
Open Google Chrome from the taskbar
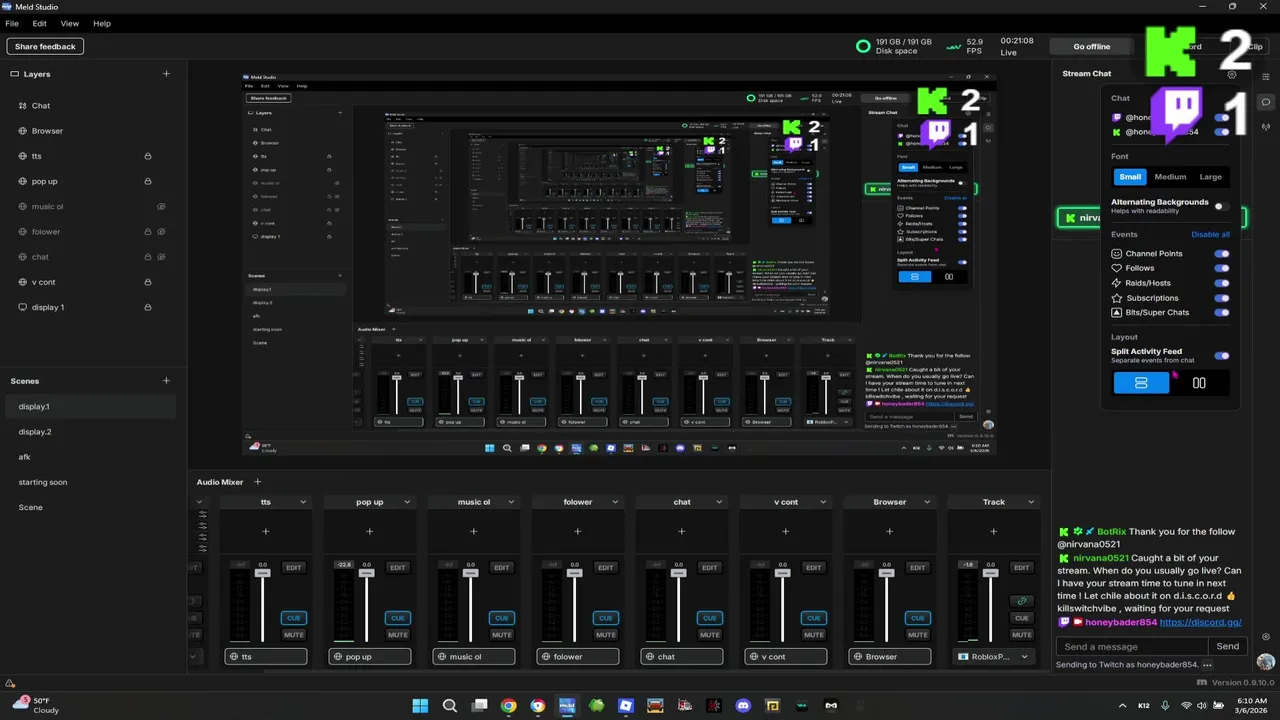tap(509, 705)
